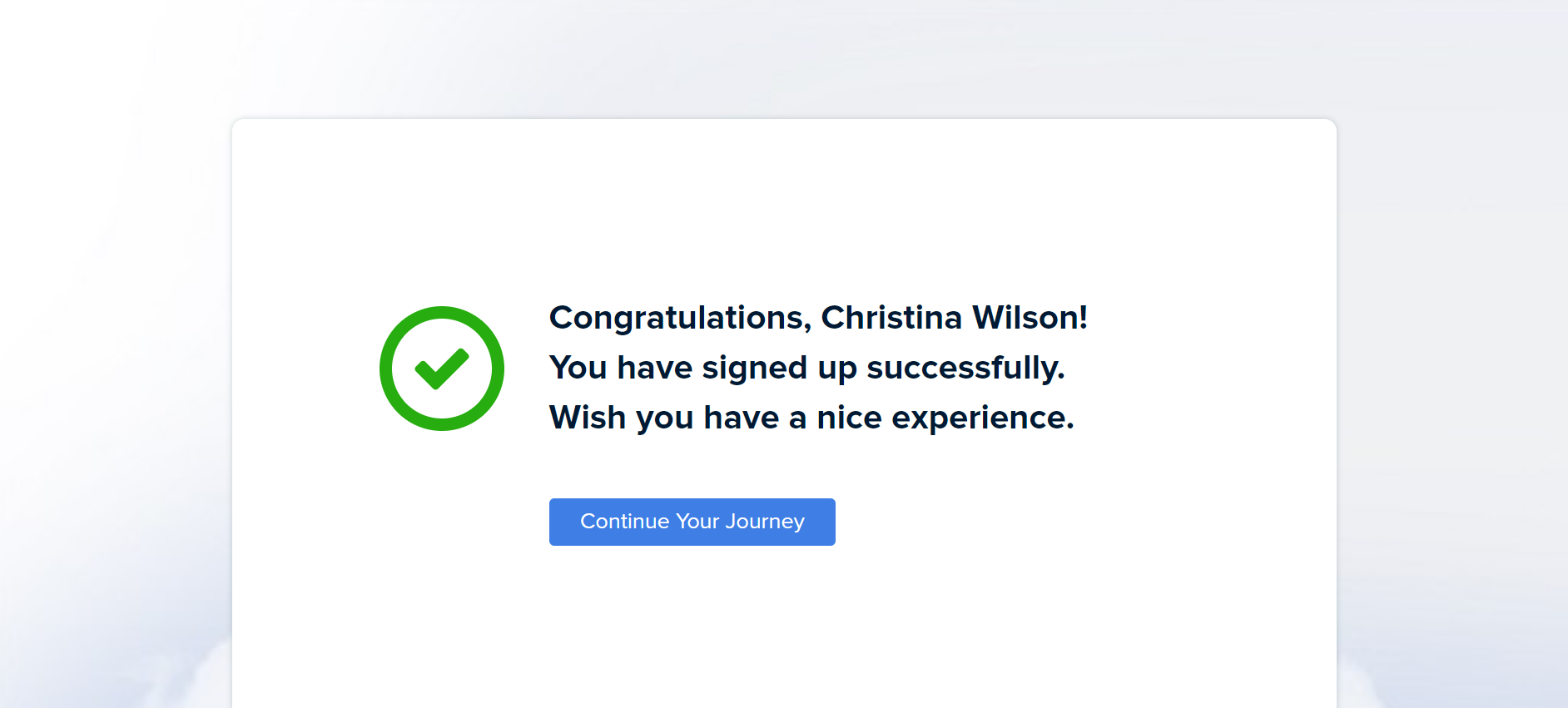Click the word 'Congratulations'

(x=680, y=318)
